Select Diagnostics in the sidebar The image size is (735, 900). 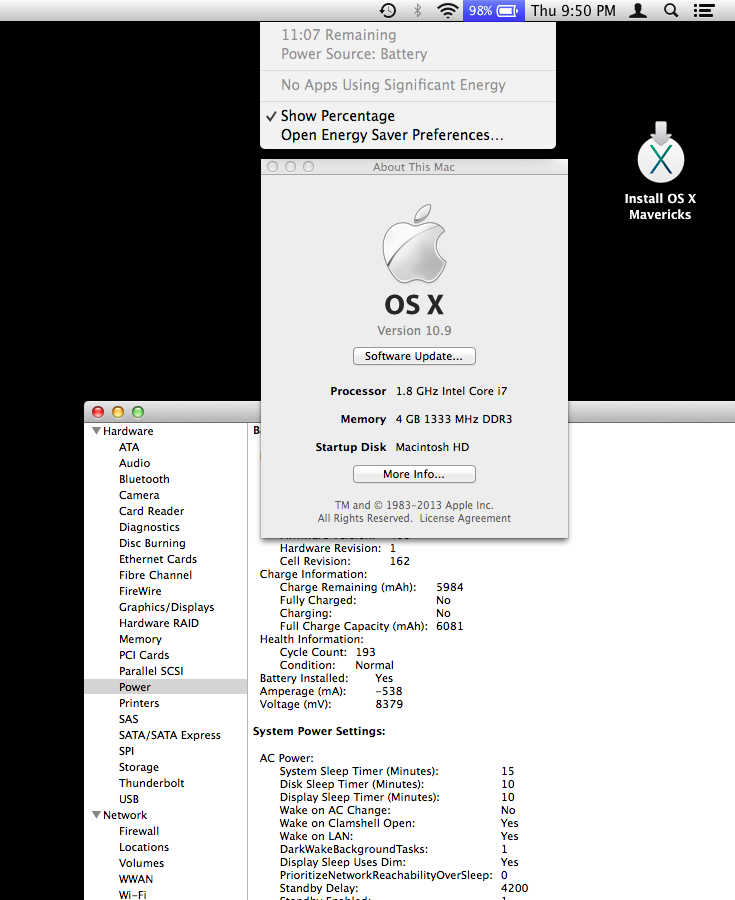149,527
